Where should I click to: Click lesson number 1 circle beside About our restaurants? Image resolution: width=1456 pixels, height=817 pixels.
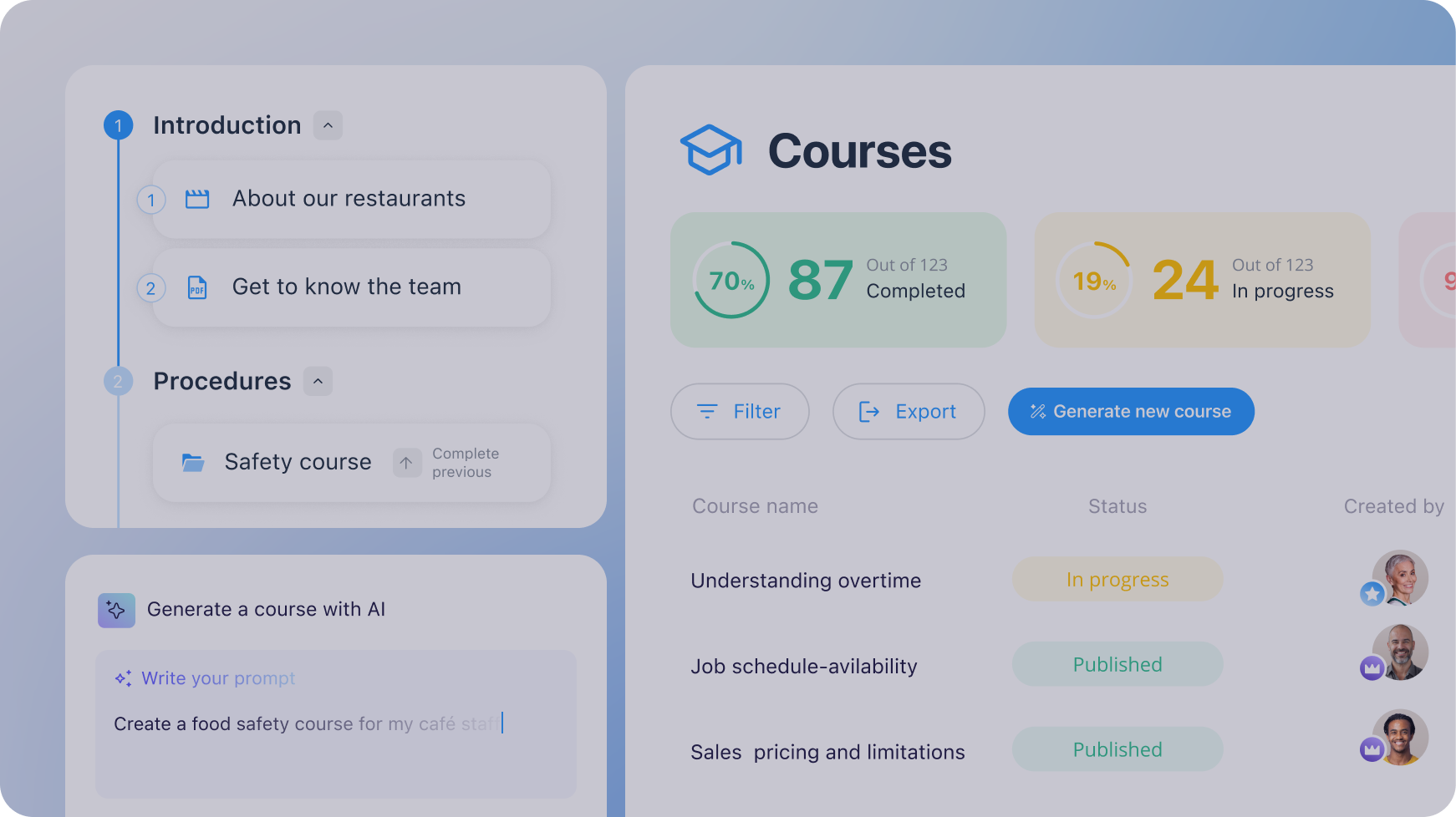point(151,200)
